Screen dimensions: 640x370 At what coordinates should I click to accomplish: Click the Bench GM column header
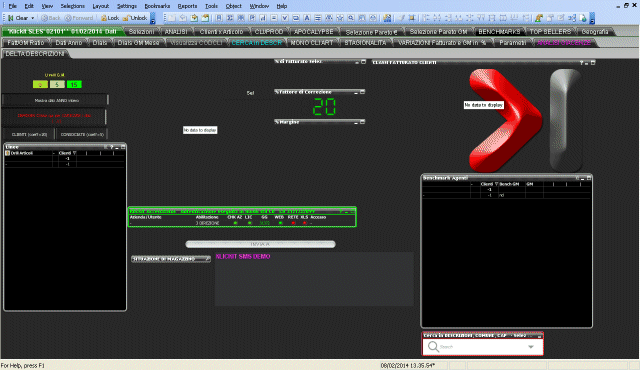pos(509,184)
